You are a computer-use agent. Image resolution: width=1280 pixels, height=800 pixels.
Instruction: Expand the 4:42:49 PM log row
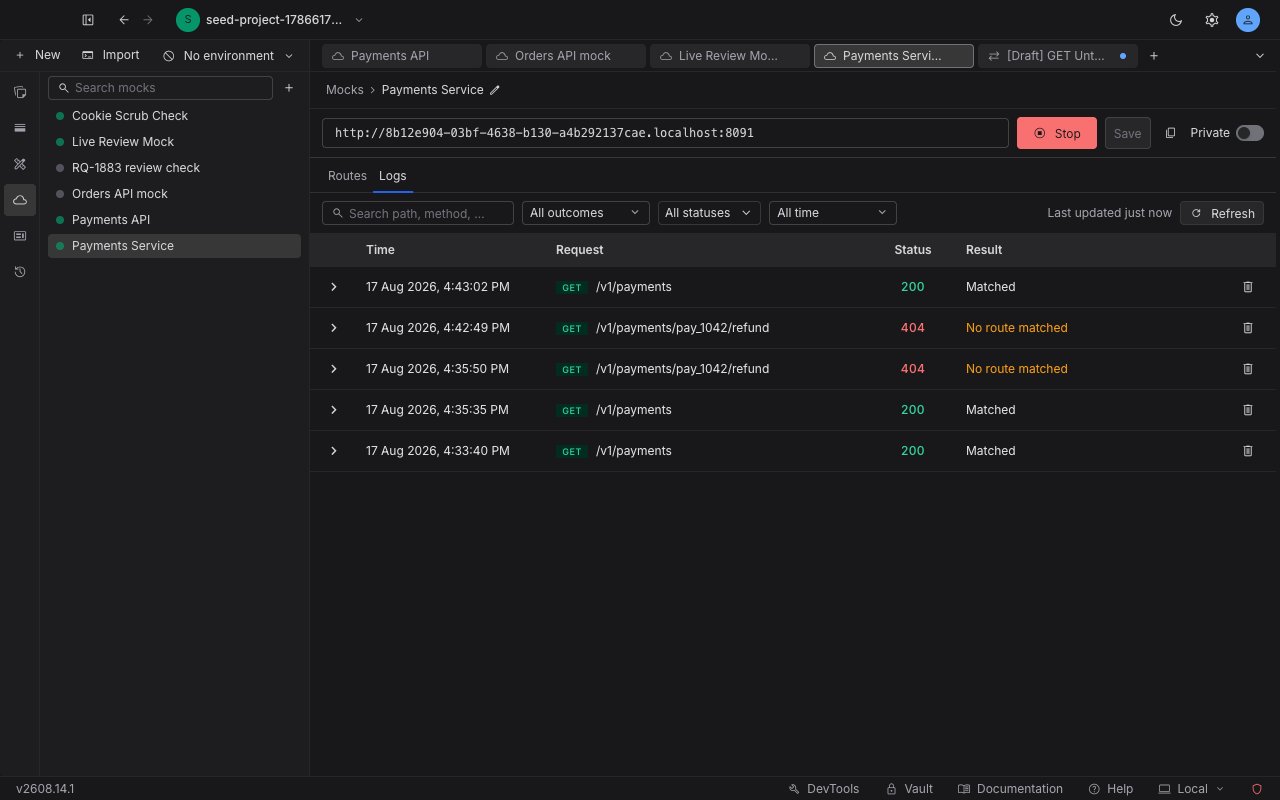point(334,328)
